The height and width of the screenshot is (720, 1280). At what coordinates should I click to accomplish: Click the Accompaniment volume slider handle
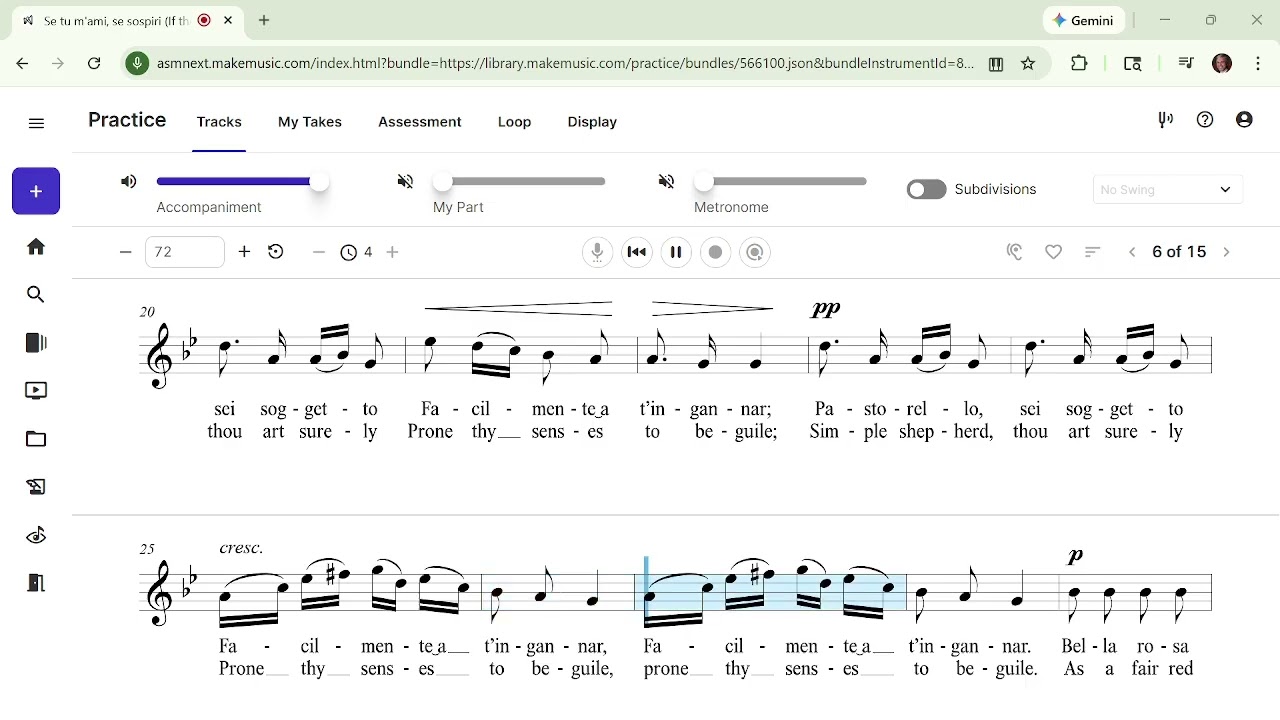pos(319,182)
